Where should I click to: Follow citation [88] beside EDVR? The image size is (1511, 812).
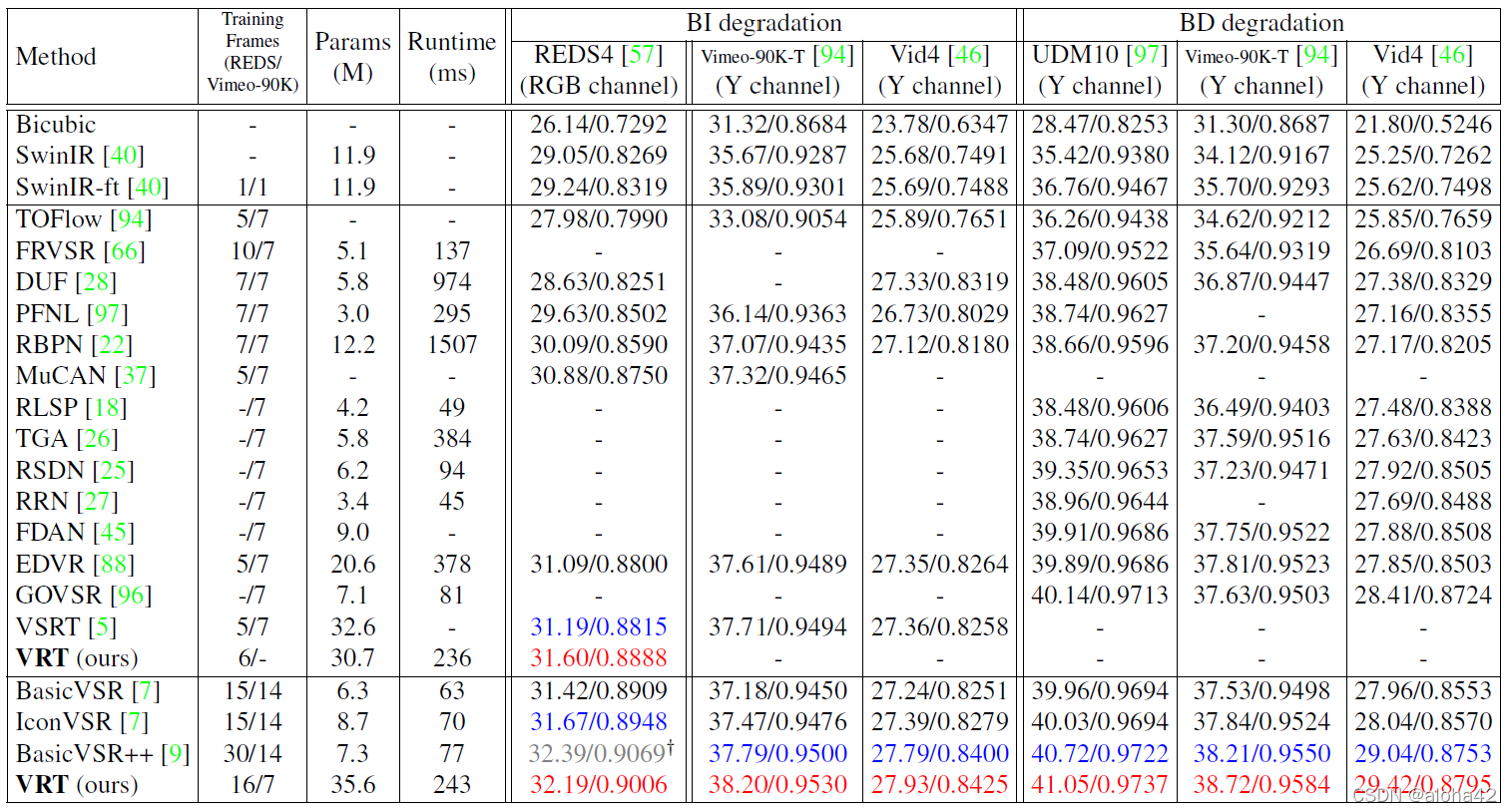pyautogui.click(x=113, y=565)
